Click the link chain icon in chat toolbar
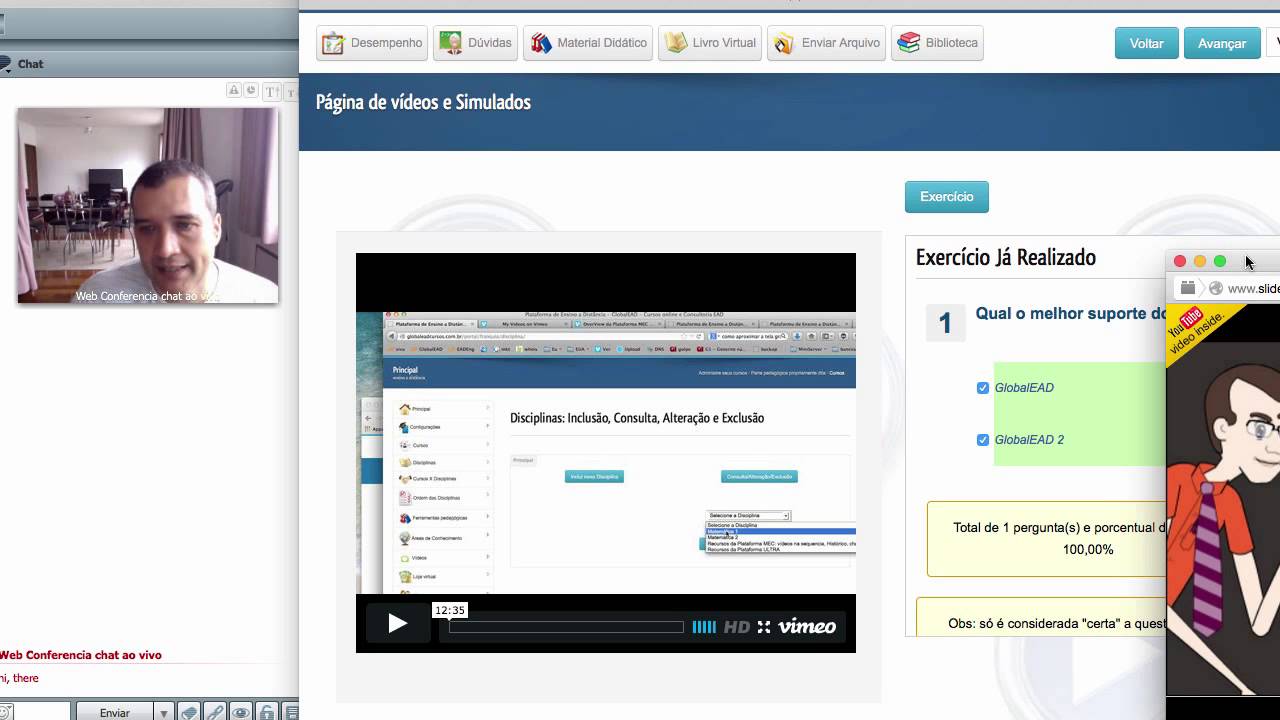Screen dimensions: 1280x720 [x=214, y=712]
